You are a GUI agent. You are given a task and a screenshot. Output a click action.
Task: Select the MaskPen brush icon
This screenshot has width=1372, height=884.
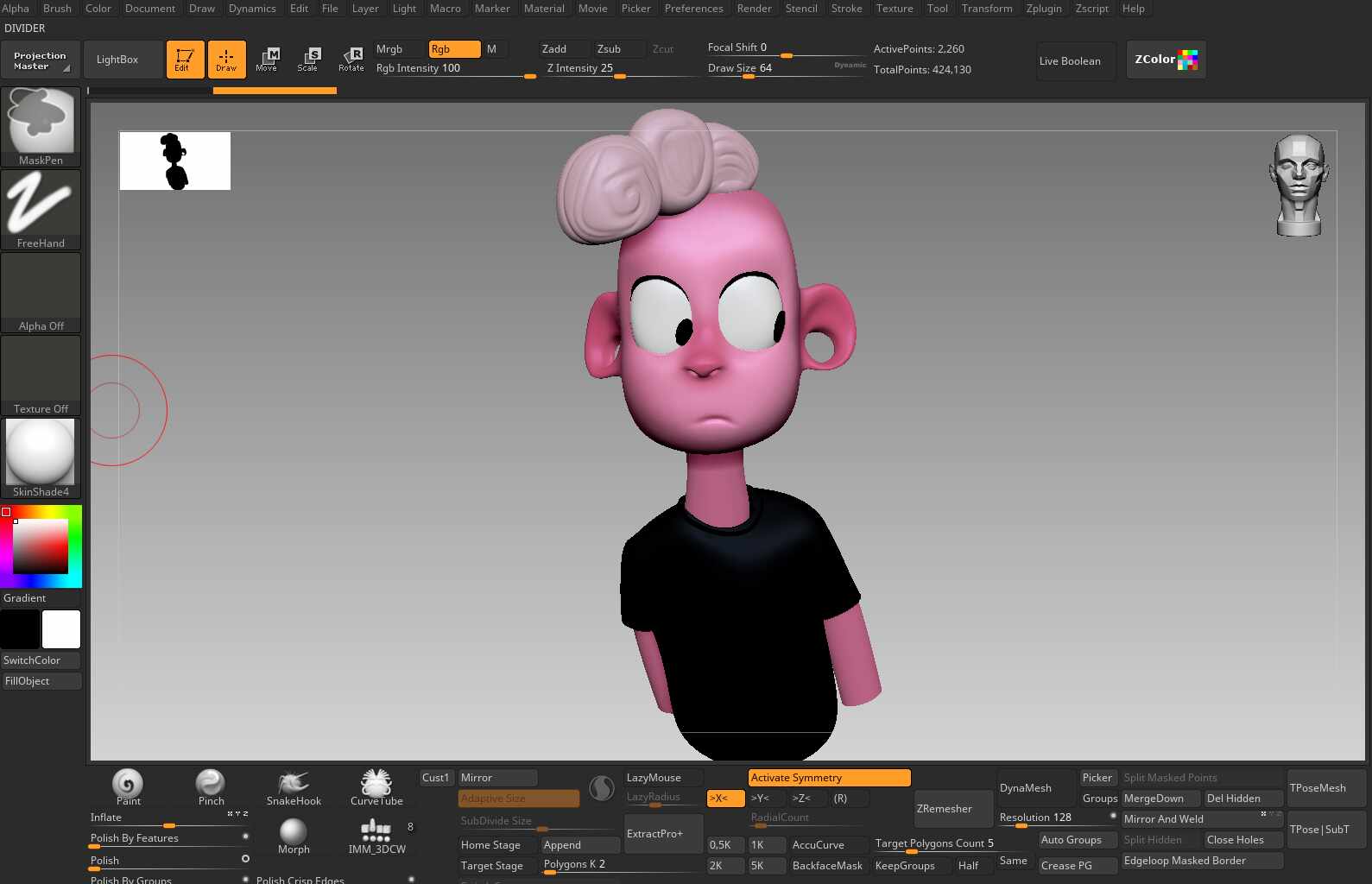click(41, 126)
